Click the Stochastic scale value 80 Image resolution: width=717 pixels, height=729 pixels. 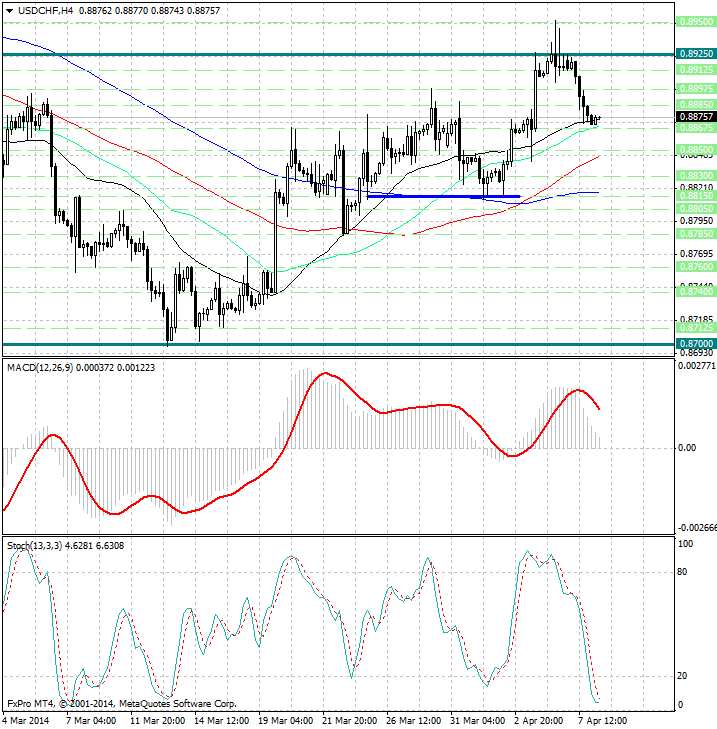pyautogui.click(x=684, y=572)
